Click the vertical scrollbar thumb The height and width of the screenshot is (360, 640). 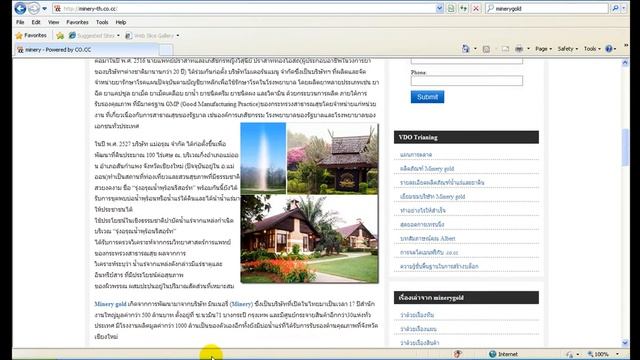[625, 147]
